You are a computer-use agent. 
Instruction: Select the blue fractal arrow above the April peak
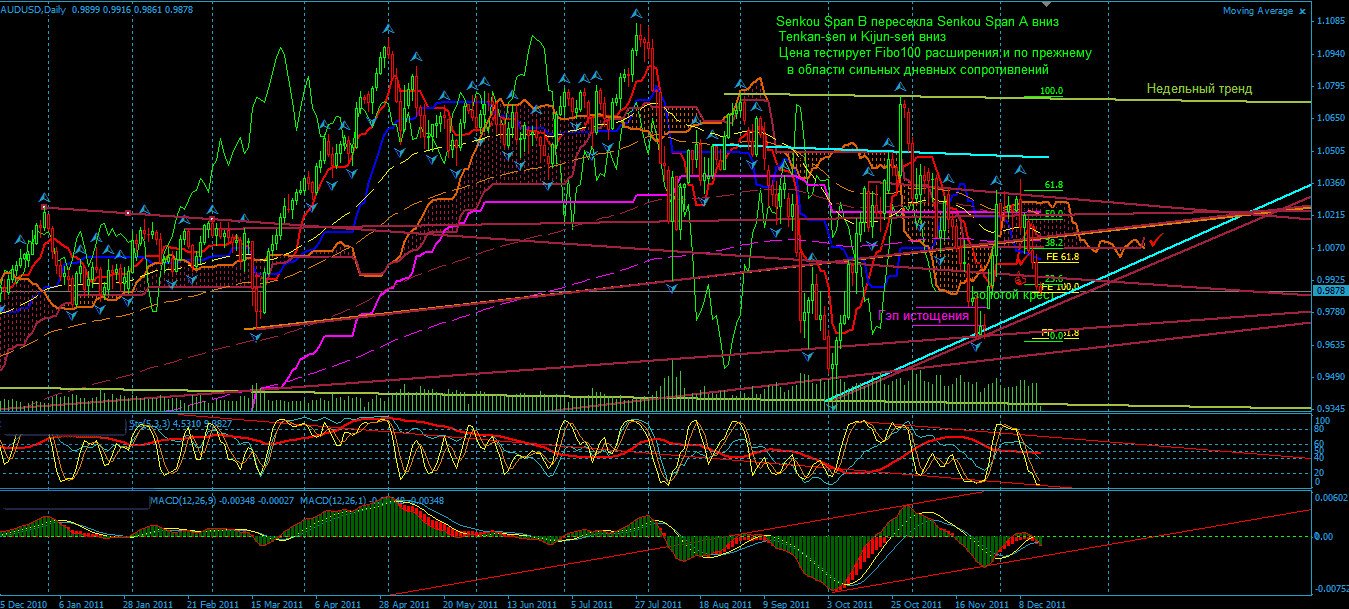tap(388, 29)
